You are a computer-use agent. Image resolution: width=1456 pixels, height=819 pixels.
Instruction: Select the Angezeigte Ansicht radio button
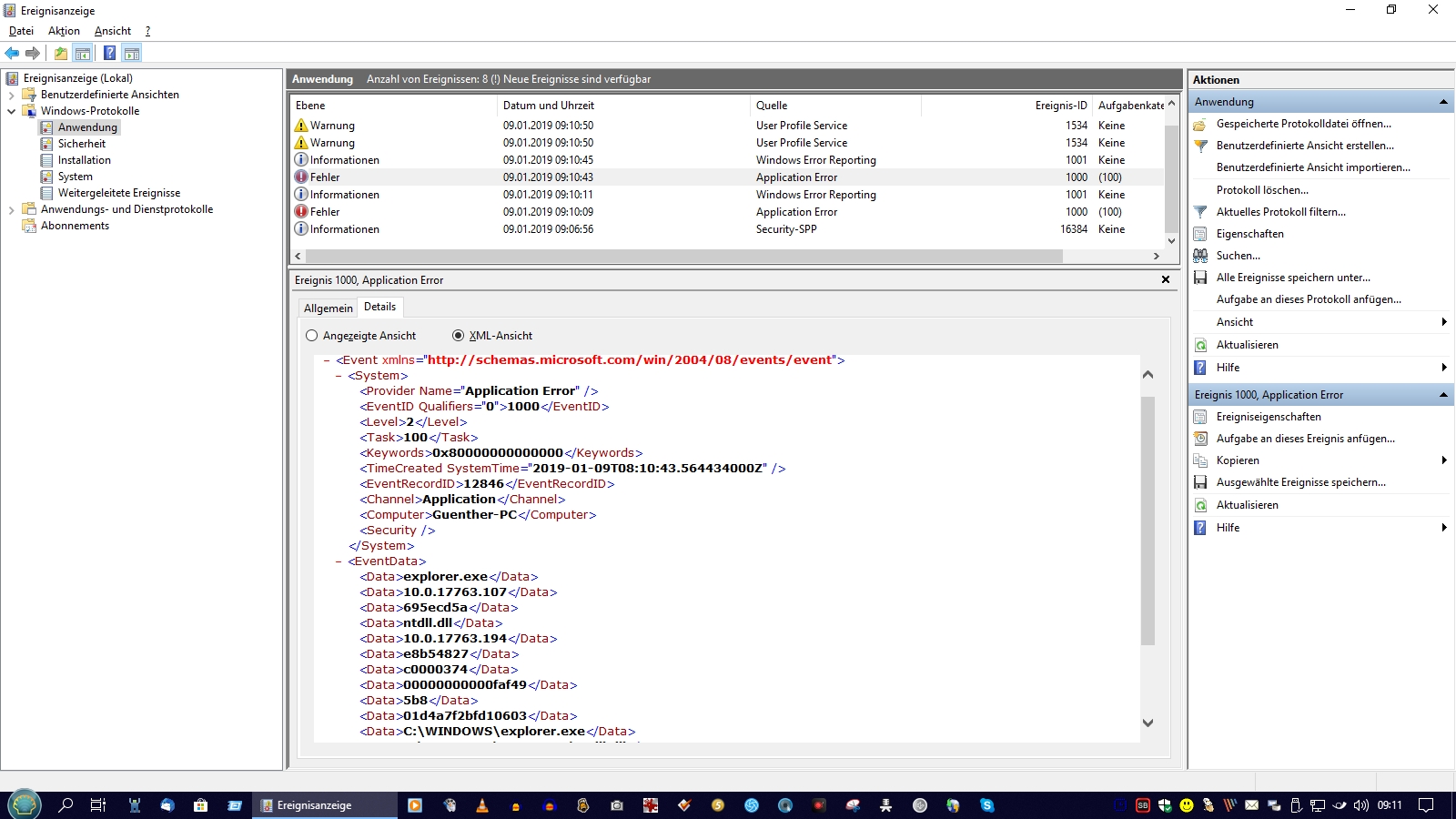(312, 336)
